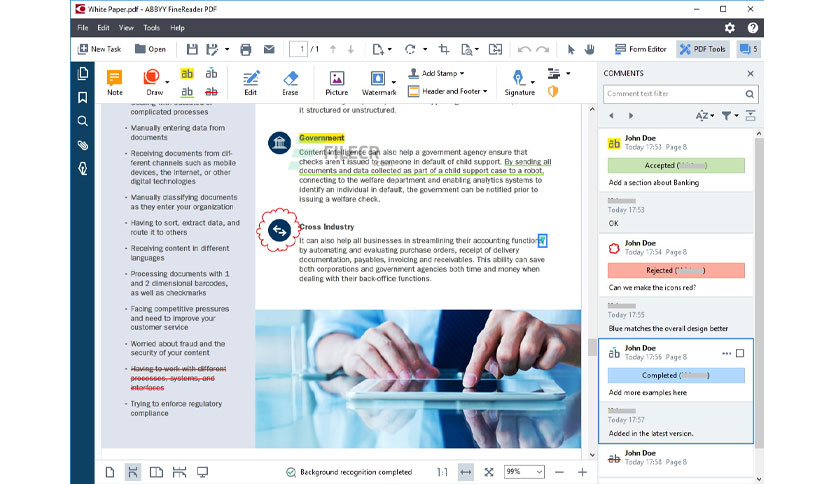Choose the underline text markup tool

[x=187, y=92]
